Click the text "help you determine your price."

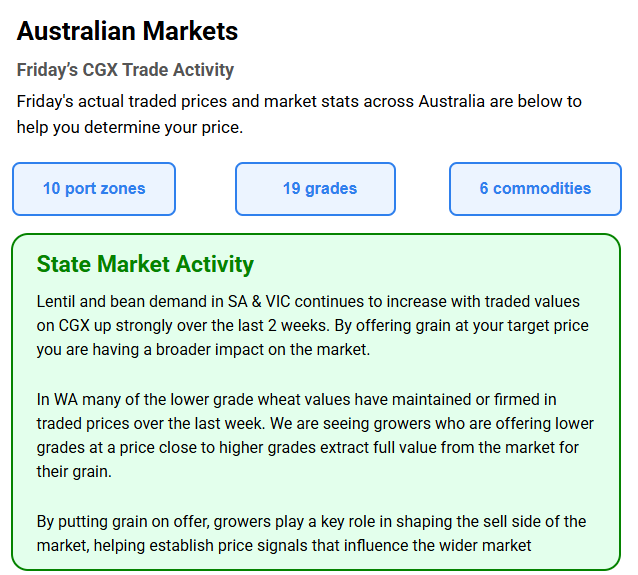[130, 127]
